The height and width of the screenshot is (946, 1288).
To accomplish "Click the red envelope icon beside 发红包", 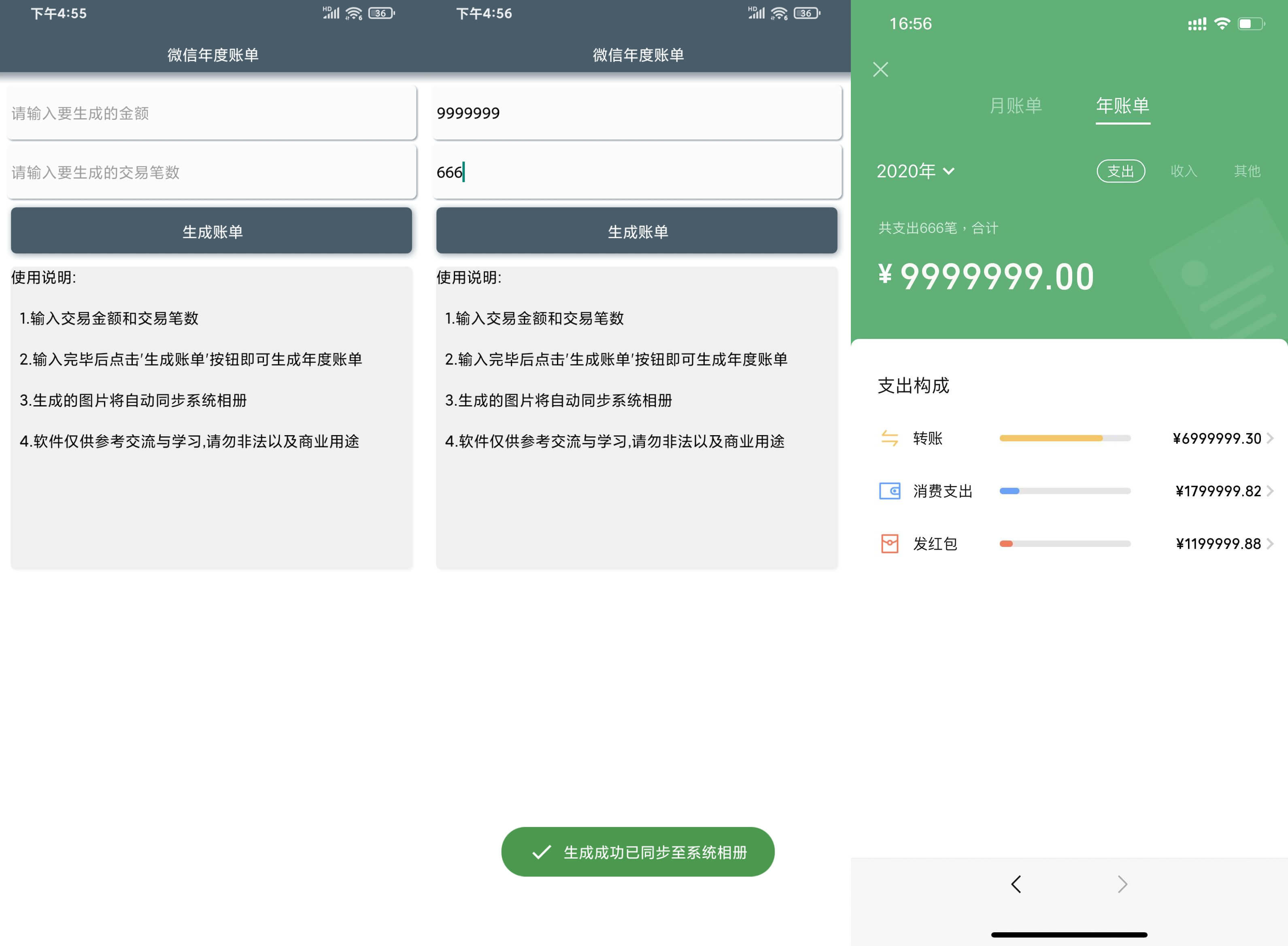I will tap(889, 544).
